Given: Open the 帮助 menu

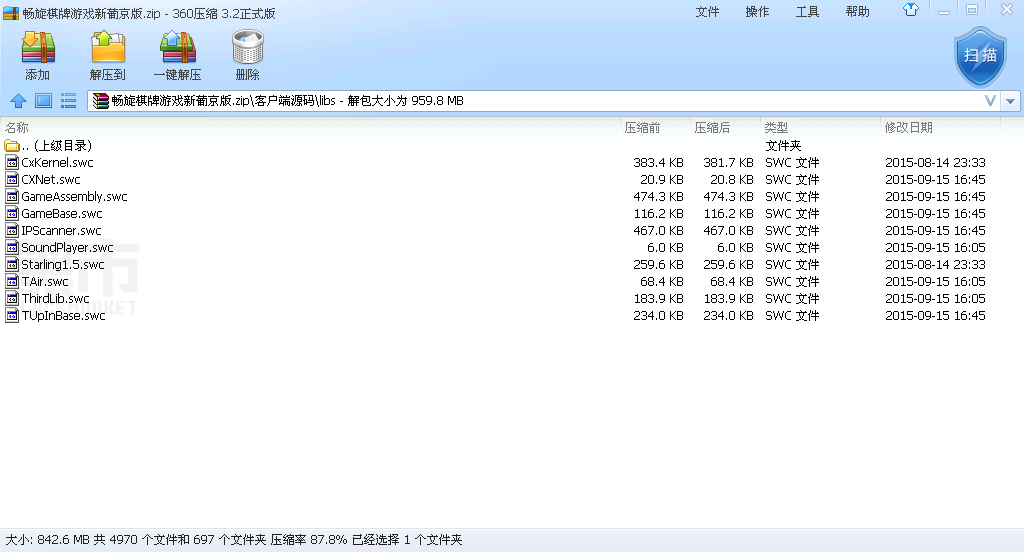Looking at the screenshot, I should coord(857,12).
